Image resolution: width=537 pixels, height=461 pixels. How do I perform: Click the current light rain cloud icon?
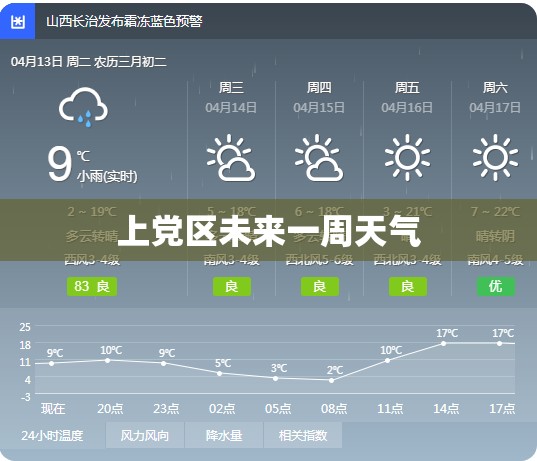pyautogui.click(x=84, y=107)
